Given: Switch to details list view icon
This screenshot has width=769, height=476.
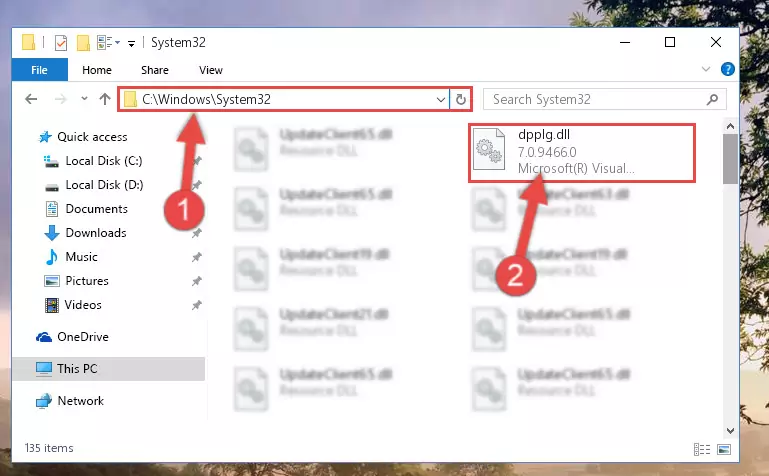Looking at the screenshot, I should [702, 449].
